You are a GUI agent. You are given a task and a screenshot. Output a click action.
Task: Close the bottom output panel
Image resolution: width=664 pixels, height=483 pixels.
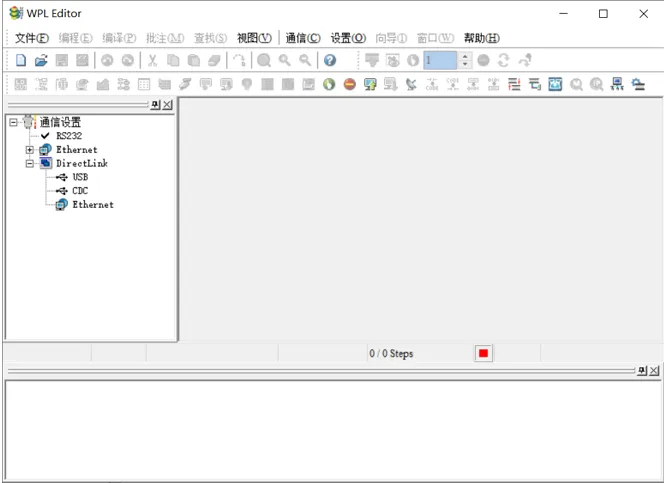click(x=654, y=371)
